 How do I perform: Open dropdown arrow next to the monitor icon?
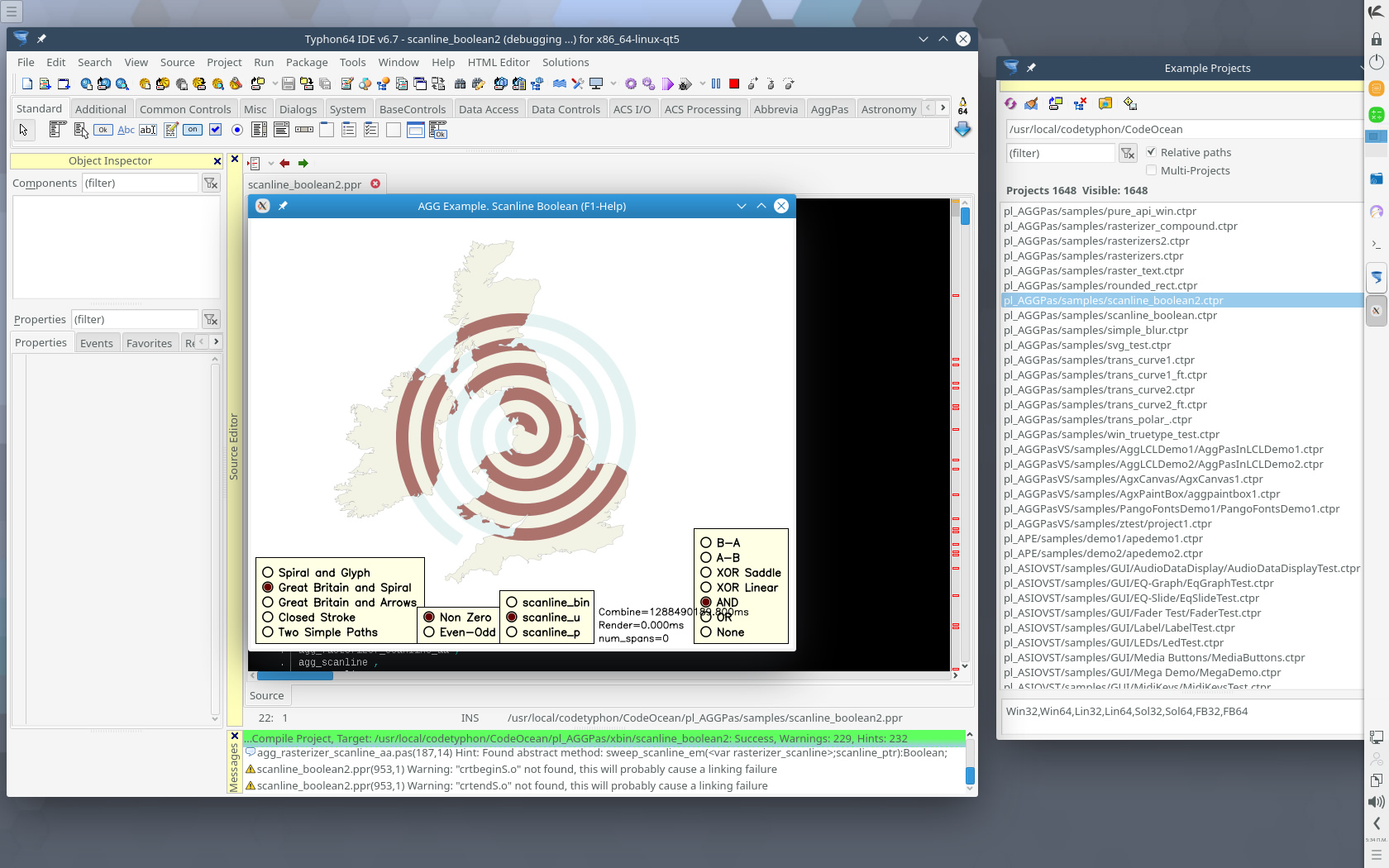click(613, 83)
